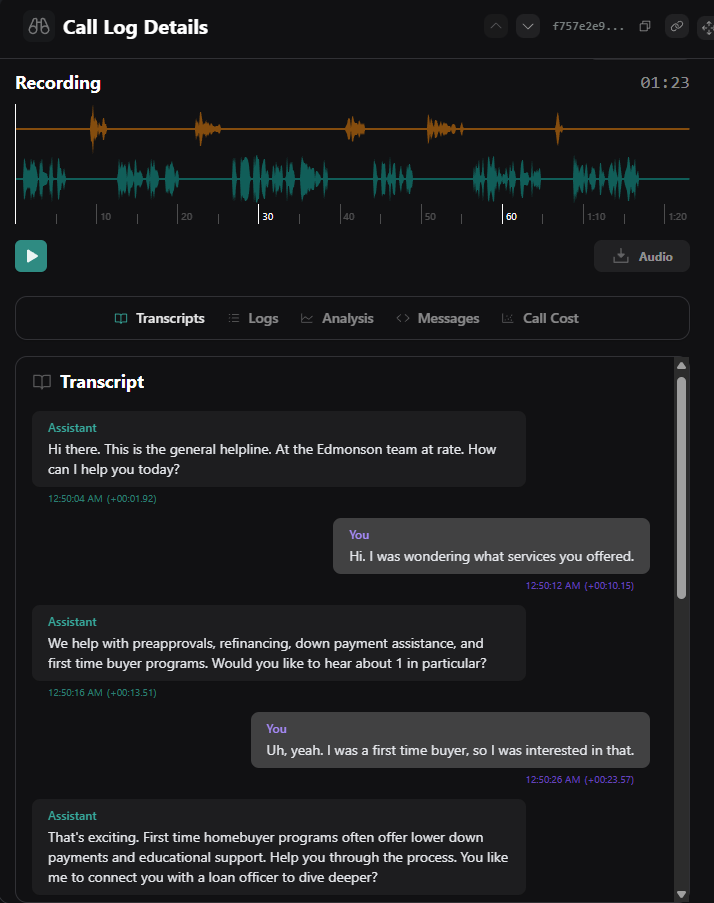Click the binoculars Call Log Details icon
Screen dimensions: 714x903
pos(39,26)
